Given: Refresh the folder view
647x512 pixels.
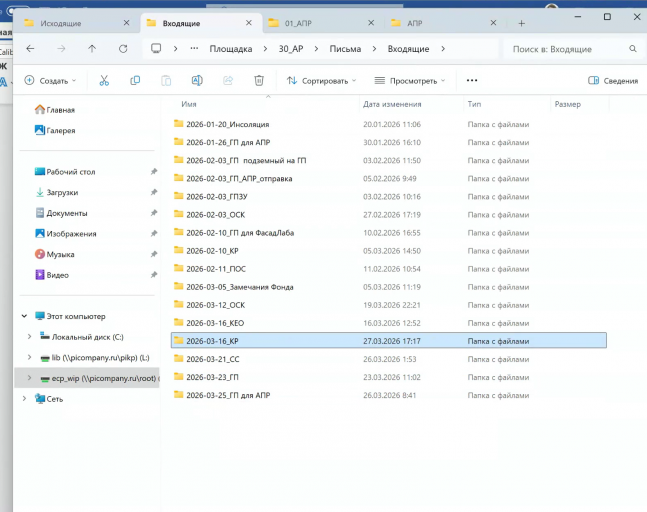Looking at the screenshot, I should [x=123, y=49].
